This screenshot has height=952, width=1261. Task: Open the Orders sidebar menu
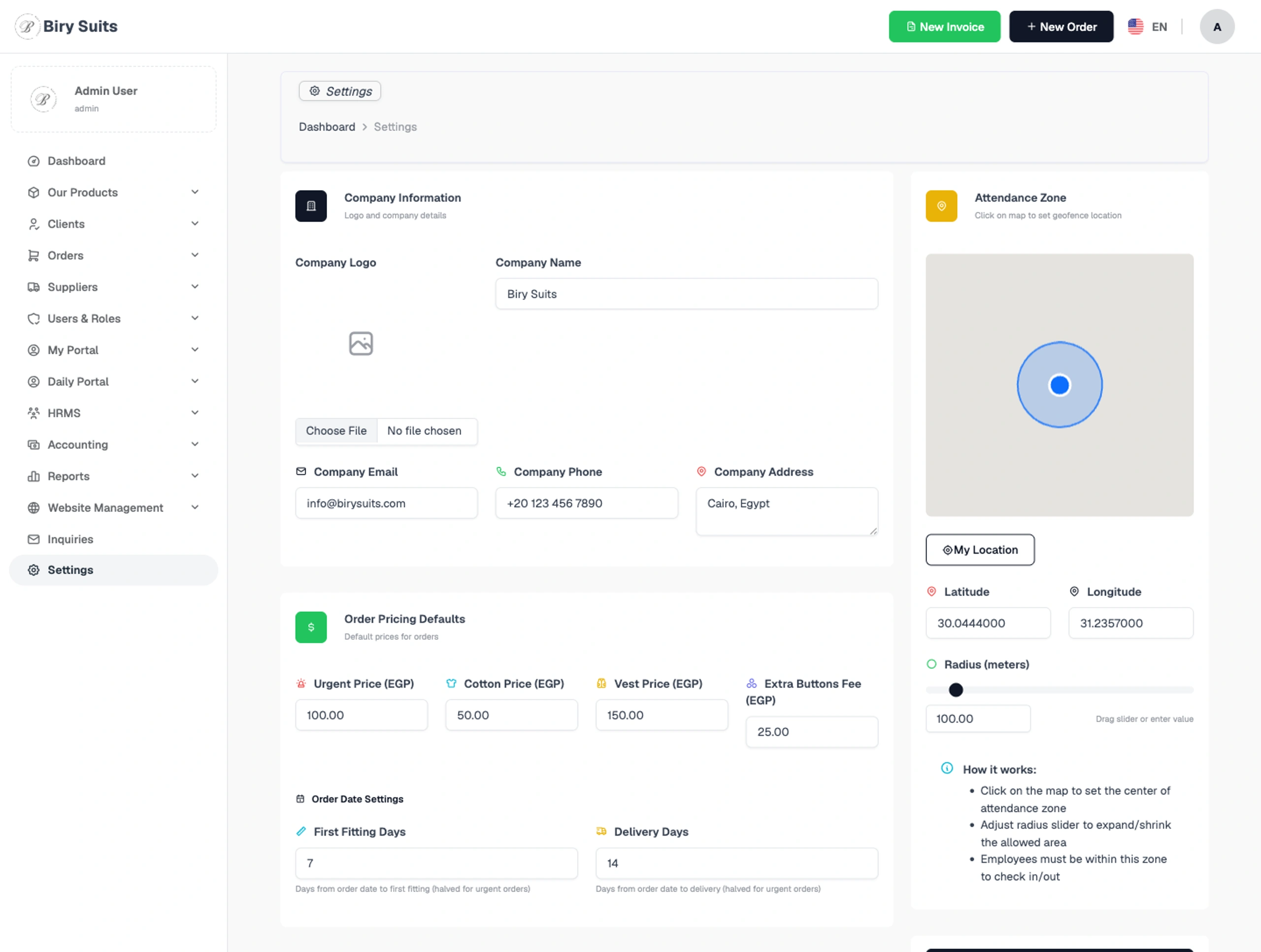[113, 256]
